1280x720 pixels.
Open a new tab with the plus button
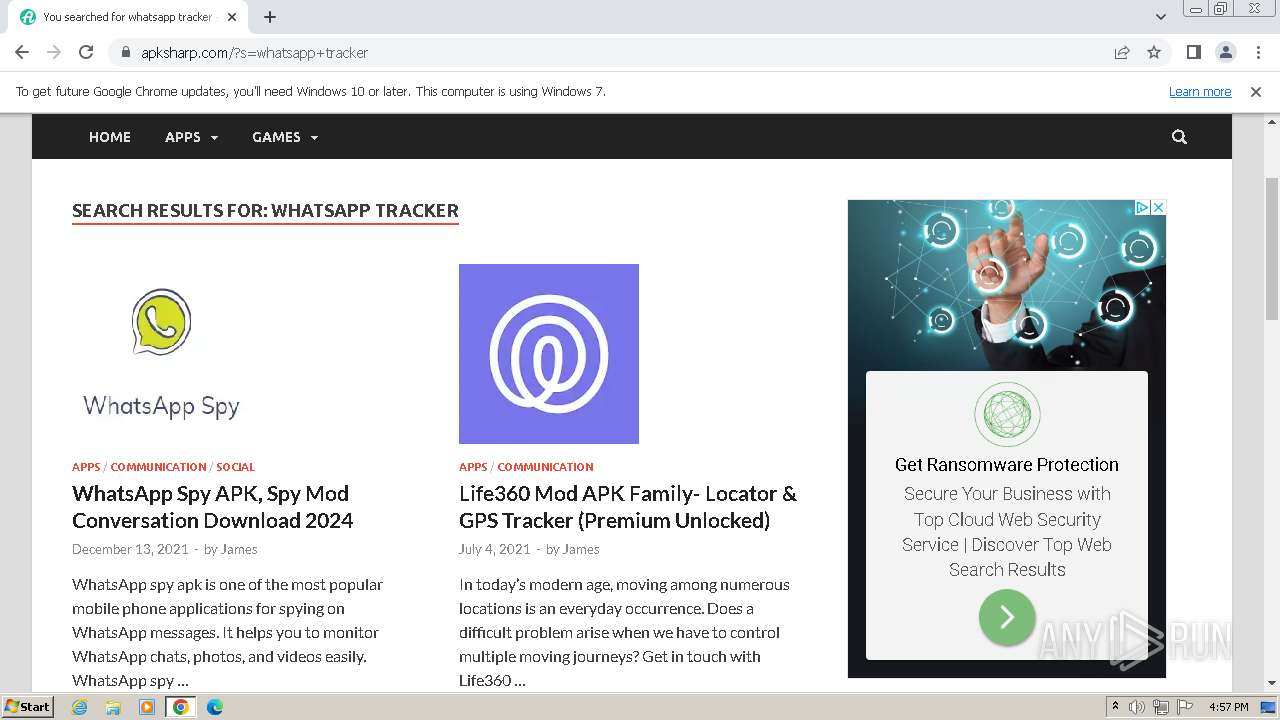click(270, 17)
